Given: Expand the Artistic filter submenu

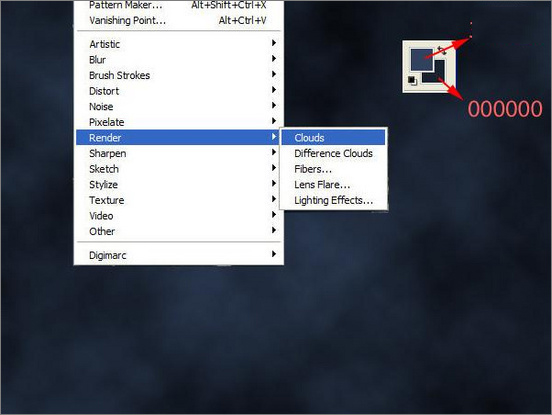Looking at the screenshot, I should (178, 44).
